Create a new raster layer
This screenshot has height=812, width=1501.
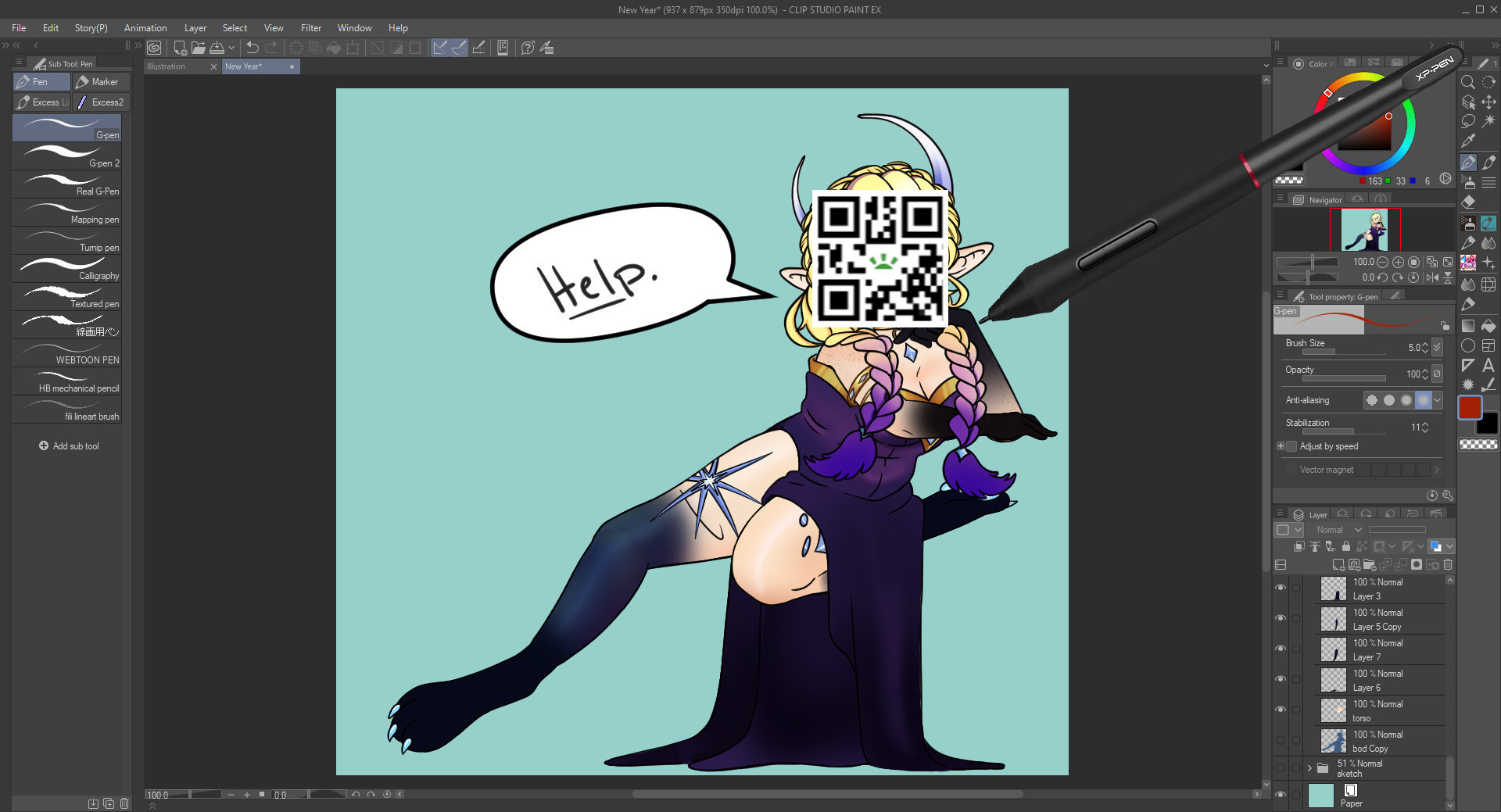click(1338, 564)
